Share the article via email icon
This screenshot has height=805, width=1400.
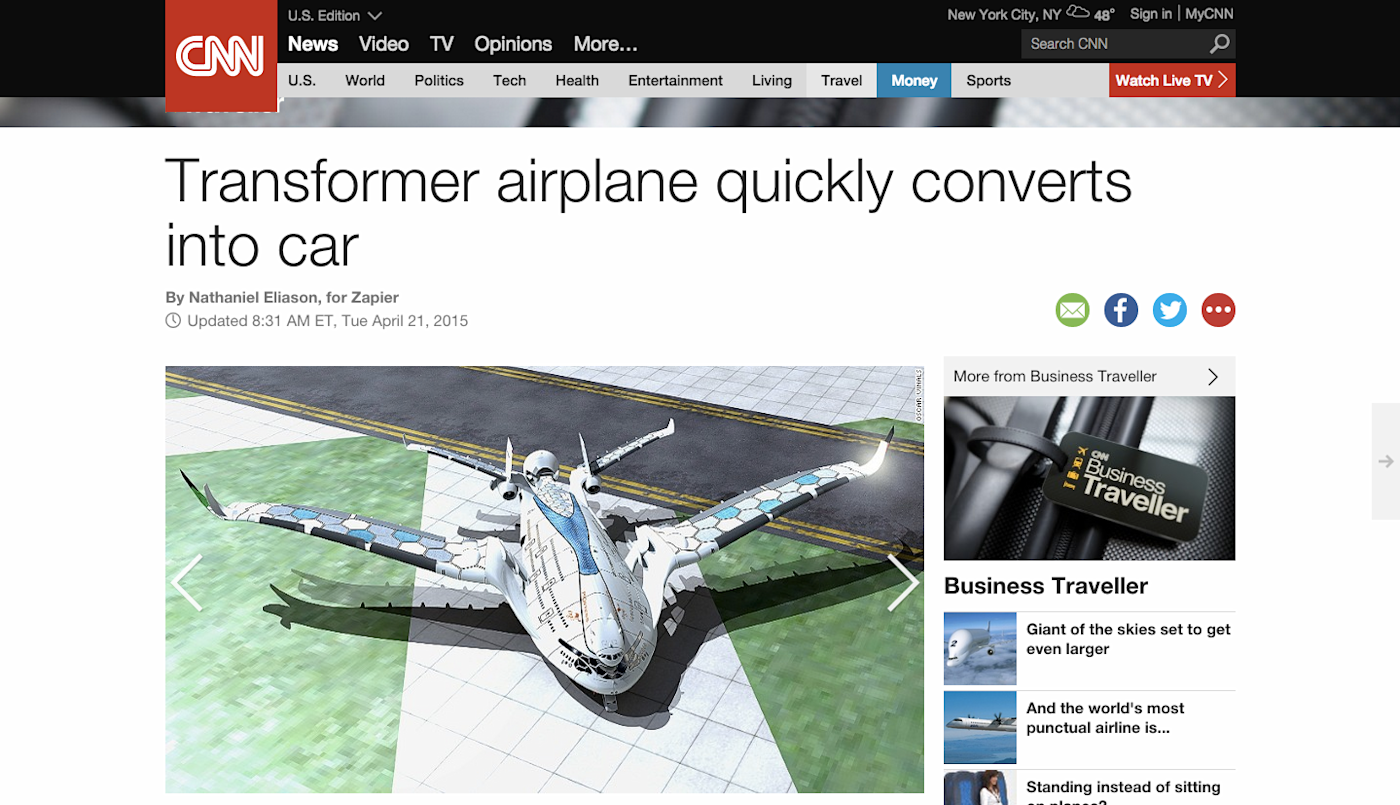(x=1072, y=310)
